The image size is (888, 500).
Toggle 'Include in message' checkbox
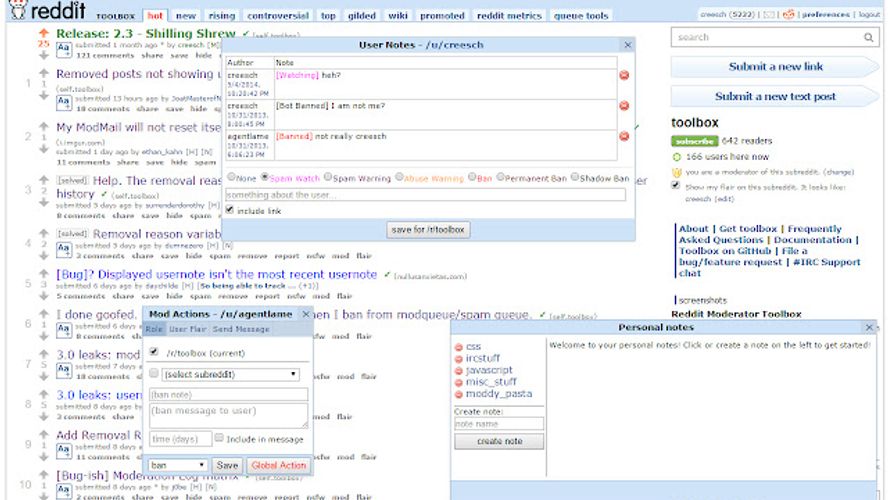pyautogui.click(x=219, y=438)
